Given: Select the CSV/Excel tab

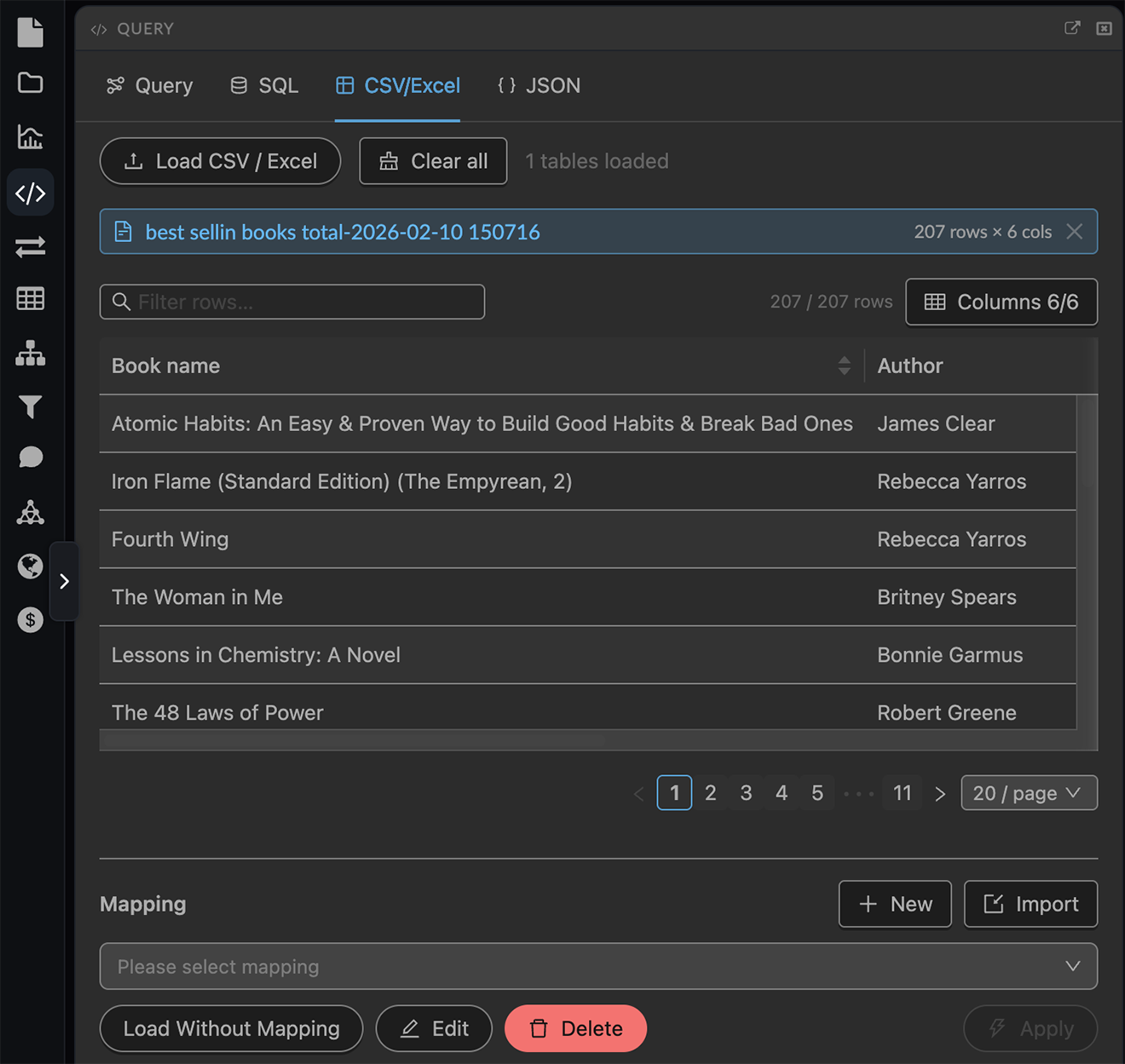Looking at the screenshot, I should point(397,85).
